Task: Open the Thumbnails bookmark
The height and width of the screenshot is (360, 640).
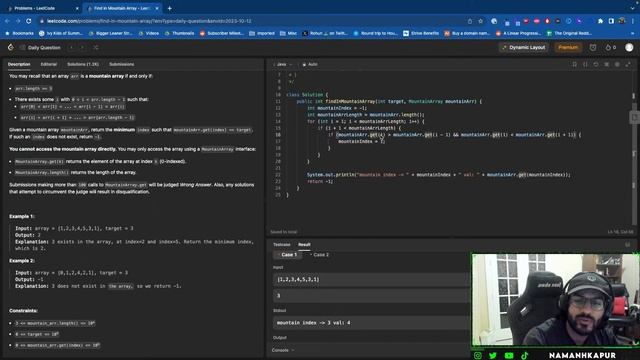Action: [180, 33]
